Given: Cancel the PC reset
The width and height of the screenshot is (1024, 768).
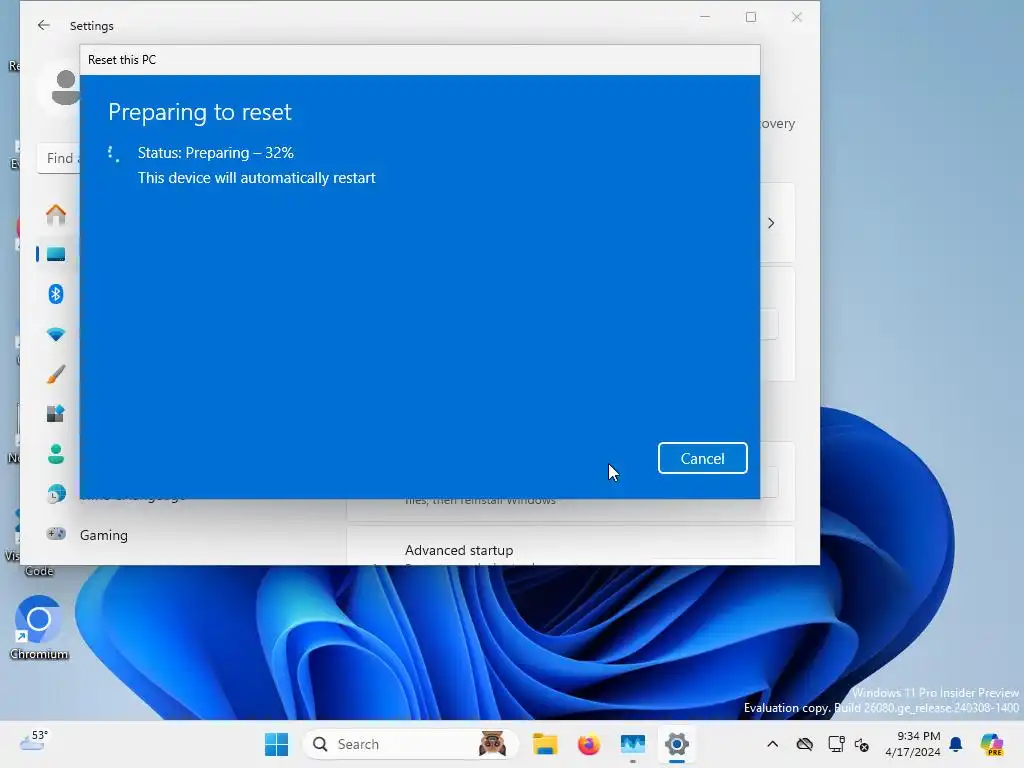Looking at the screenshot, I should point(702,458).
